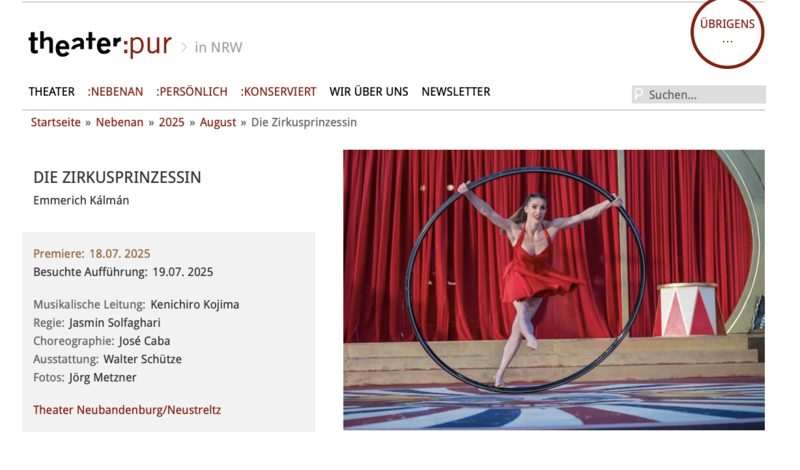Click the Die Zirkusprinzessin breadcrumb entry
This screenshot has height=470, width=800.
tap(304, 122)
